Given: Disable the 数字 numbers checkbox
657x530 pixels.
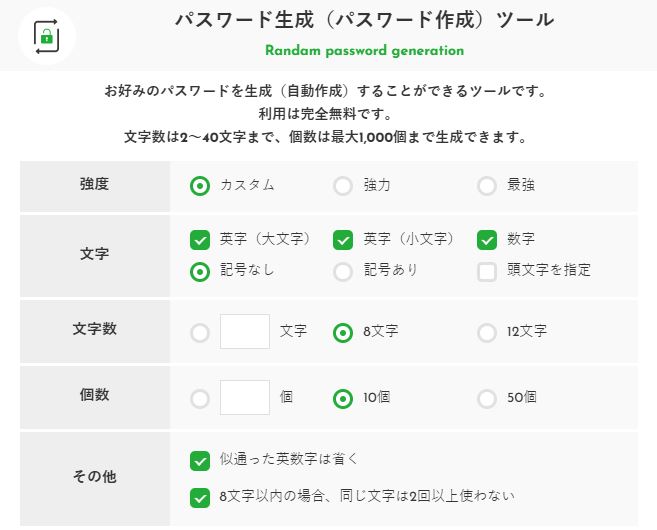Looking at the screenshot, I should tap(487, 240).
